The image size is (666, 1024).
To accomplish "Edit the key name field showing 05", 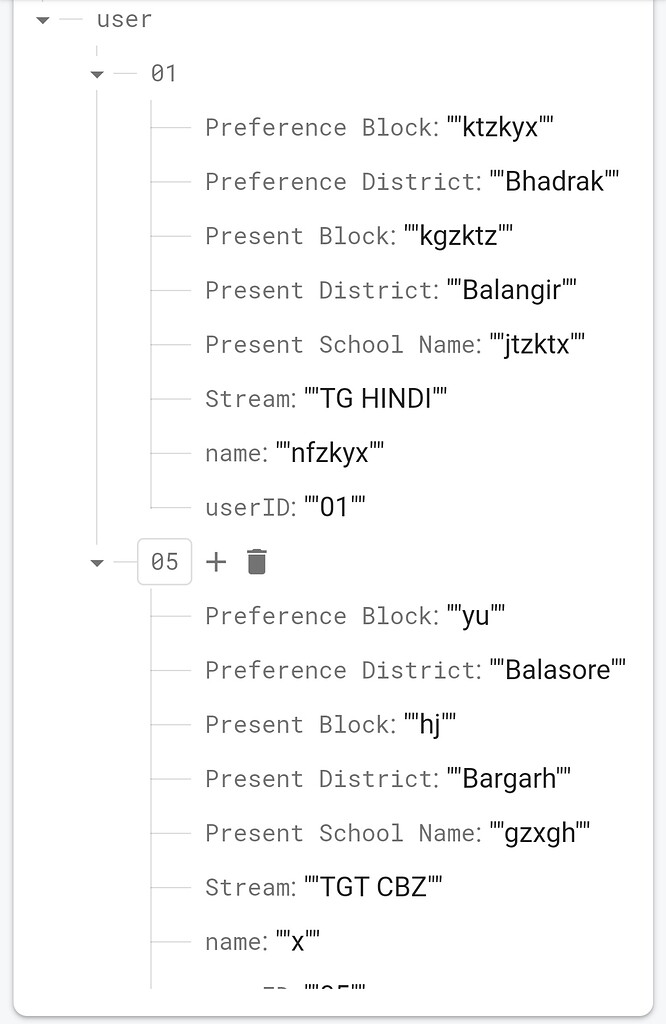I will 164,561.
